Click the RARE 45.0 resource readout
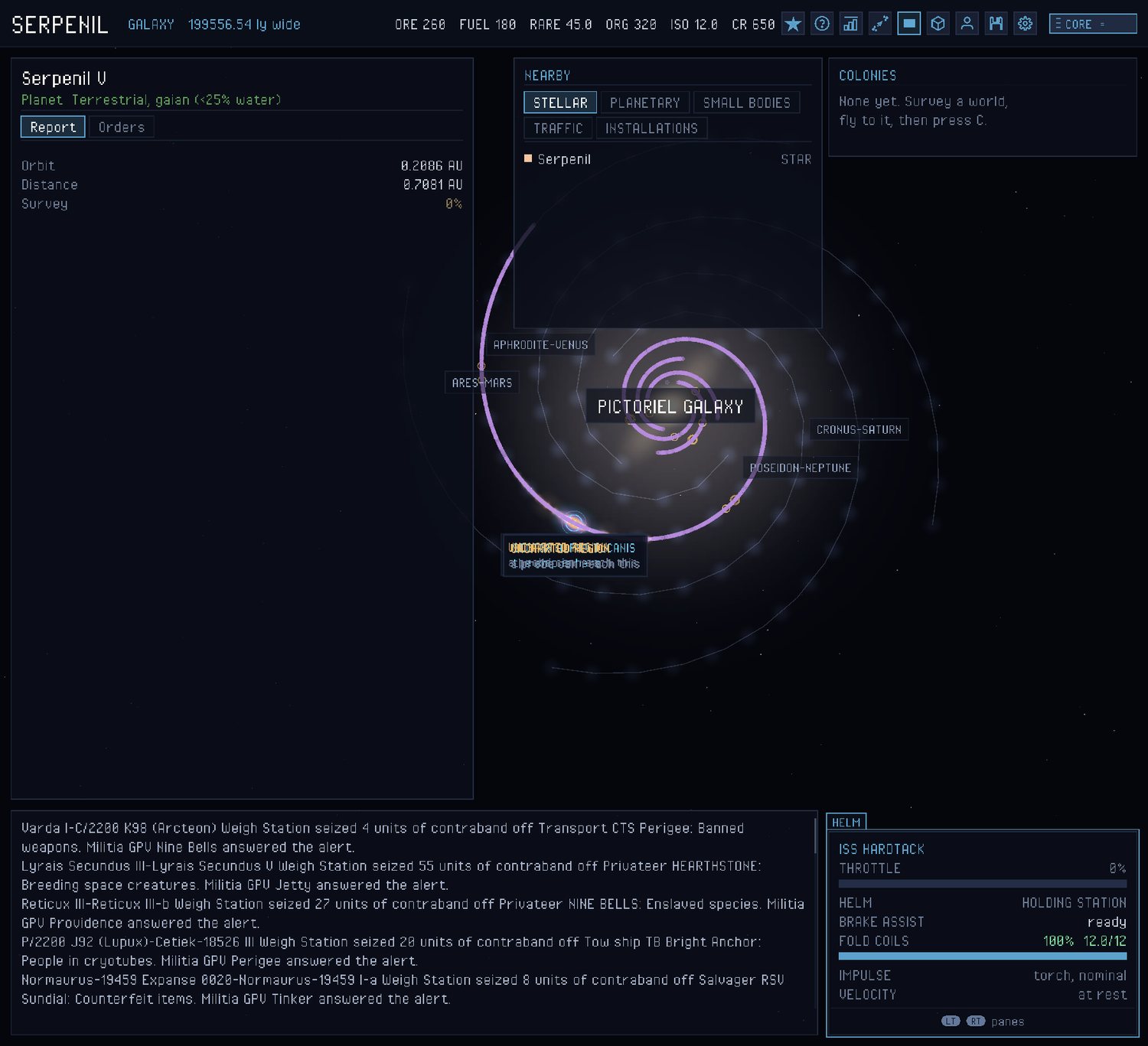Screen dimensions: 1148x1046 point(561,24)
